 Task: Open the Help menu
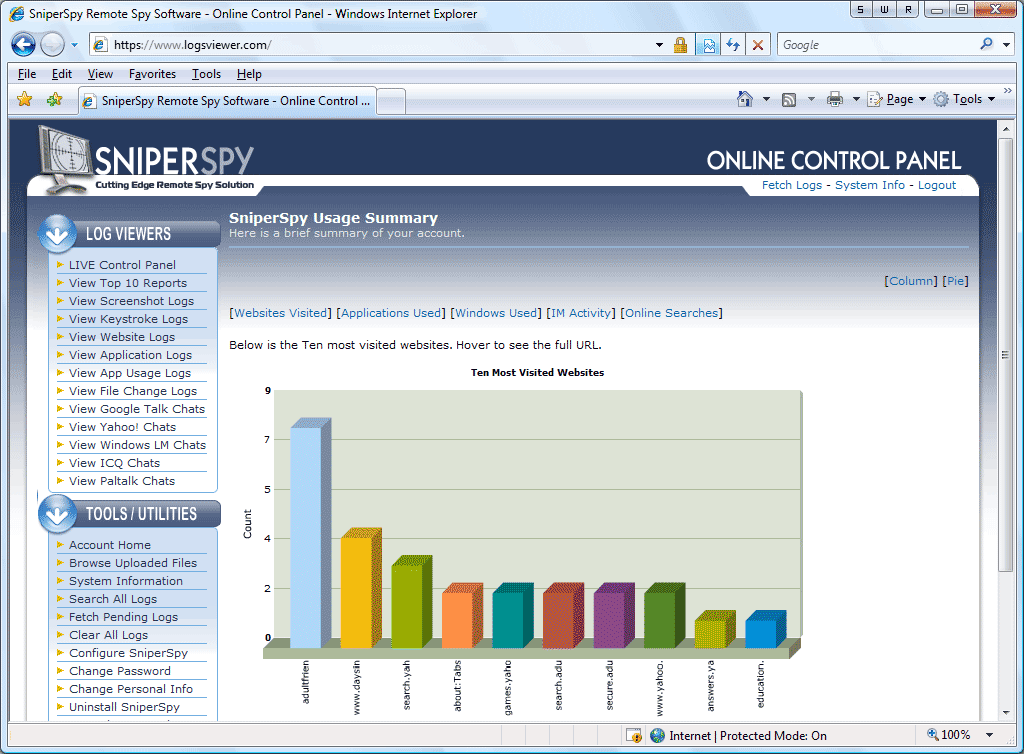249,74
